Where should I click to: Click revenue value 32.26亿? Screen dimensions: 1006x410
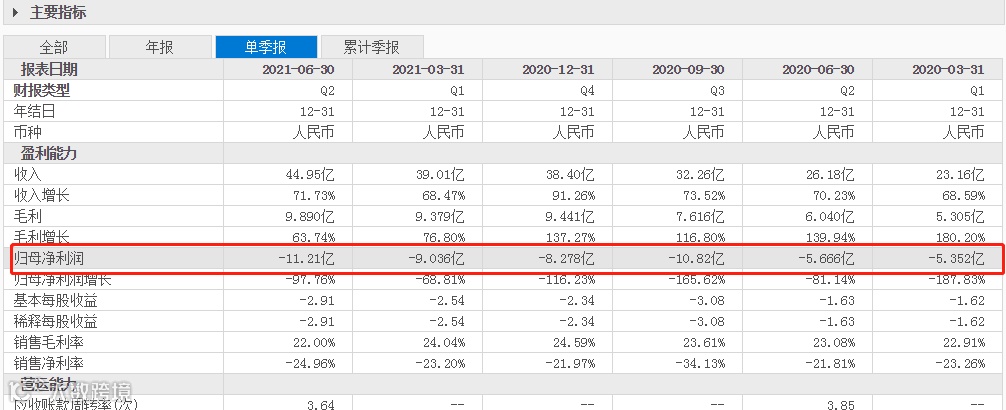[x=699, y=174]
